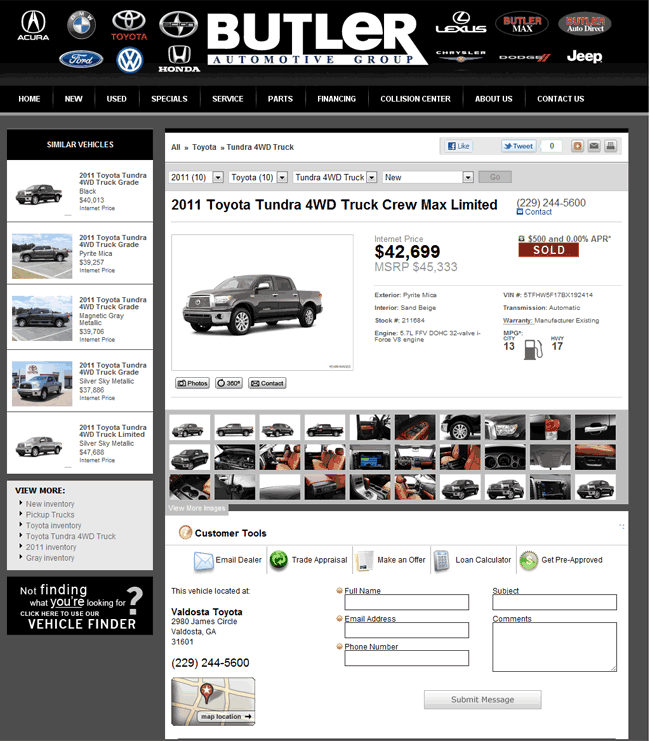Open the COLLISION CENTER menu item

(x=415, y=99)
